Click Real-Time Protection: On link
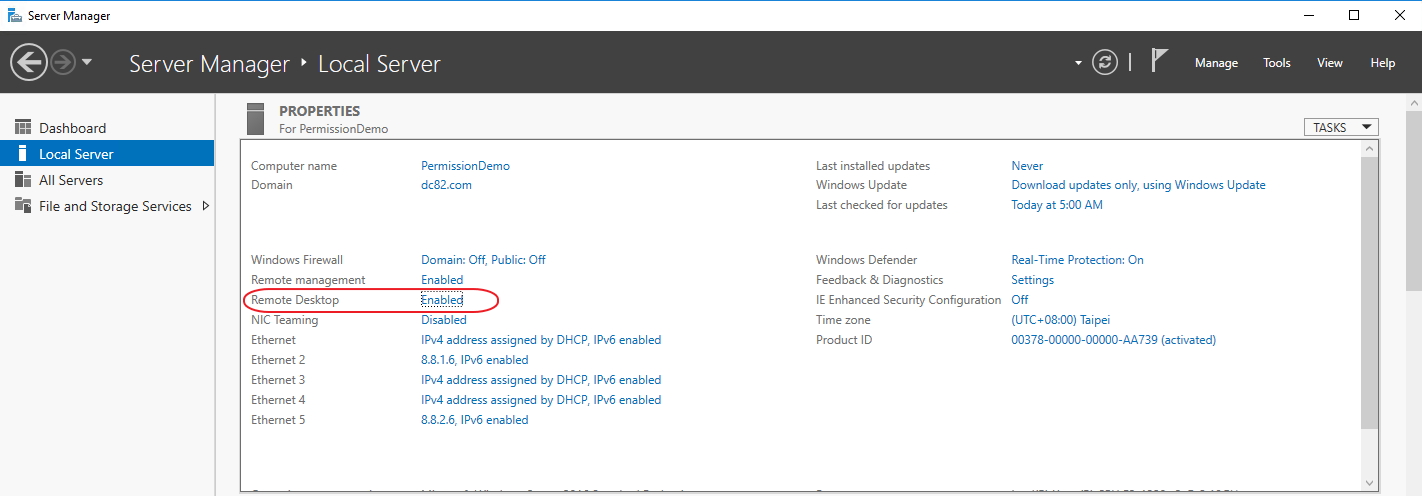The width and height of the screenshot is (1422, 496). tap(1078, 260)
